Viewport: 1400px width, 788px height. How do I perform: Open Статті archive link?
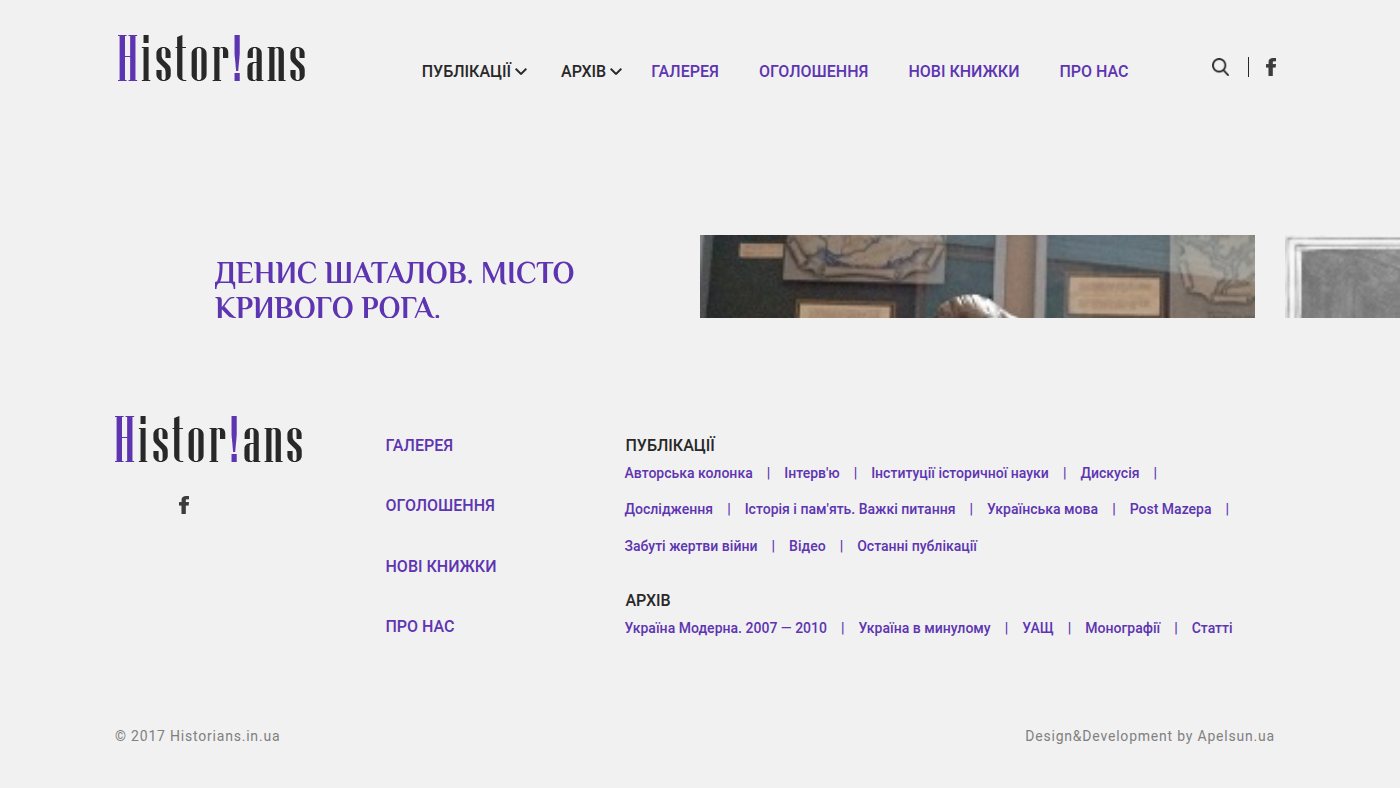pyautogui.click(x=1212, y=628)
